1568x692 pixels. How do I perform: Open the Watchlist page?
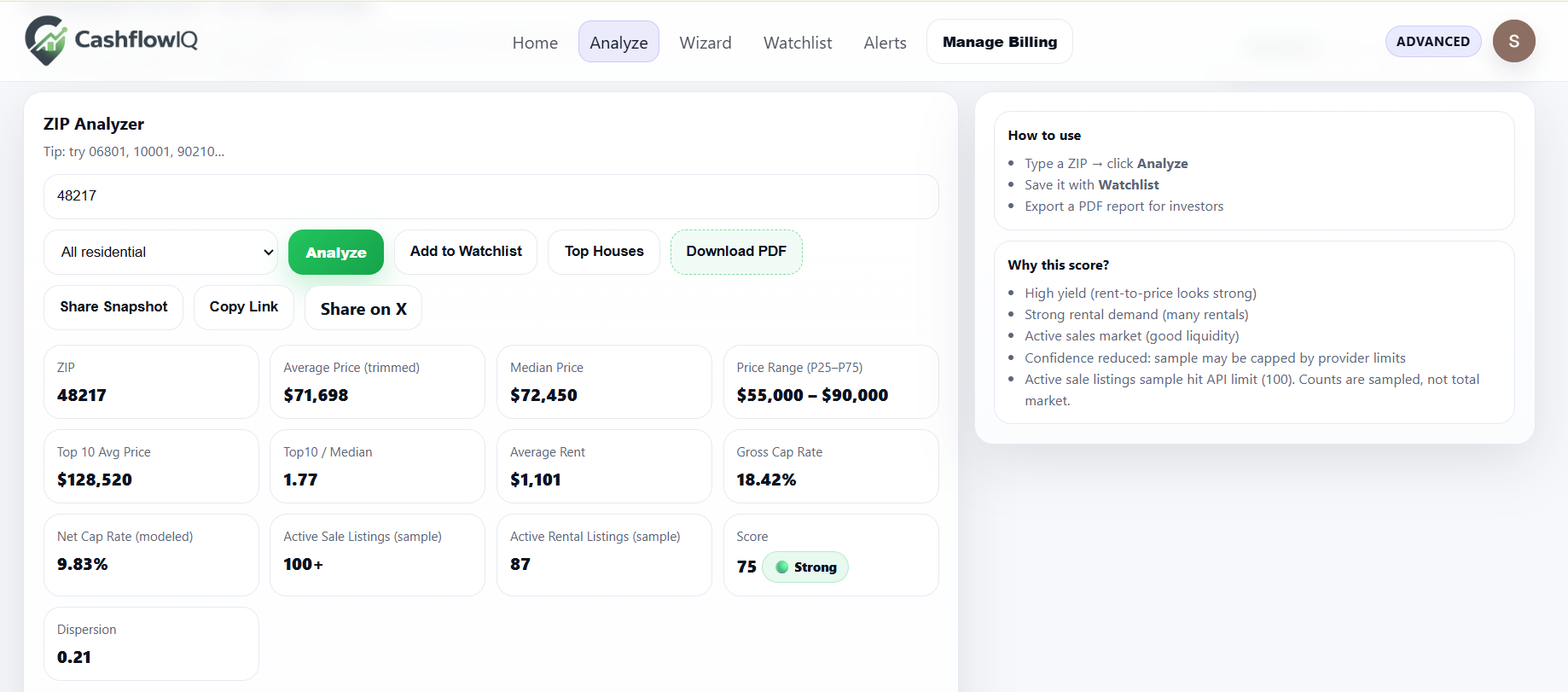798,43
